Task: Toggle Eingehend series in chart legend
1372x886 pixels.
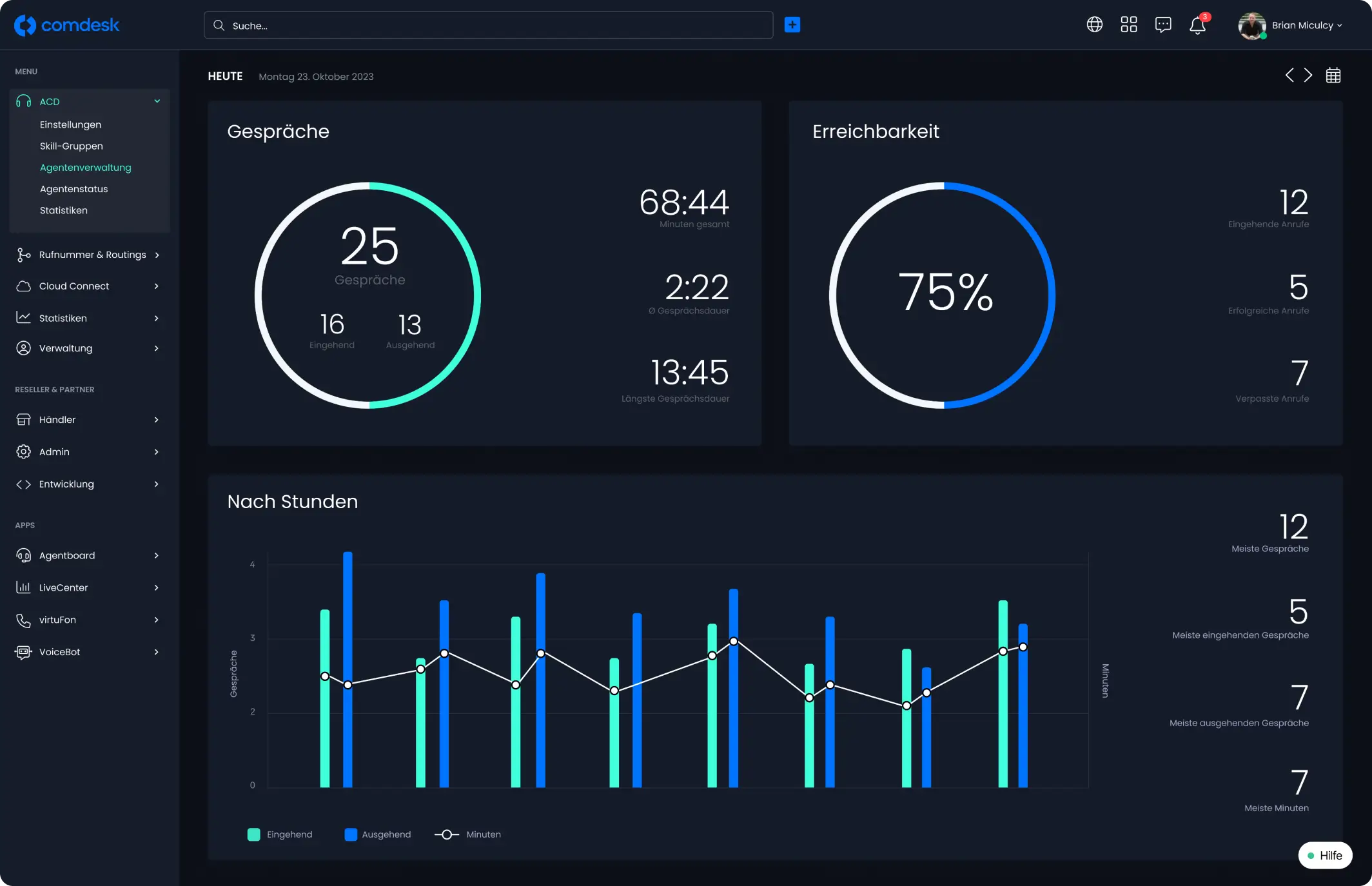Action: point(280,834)
